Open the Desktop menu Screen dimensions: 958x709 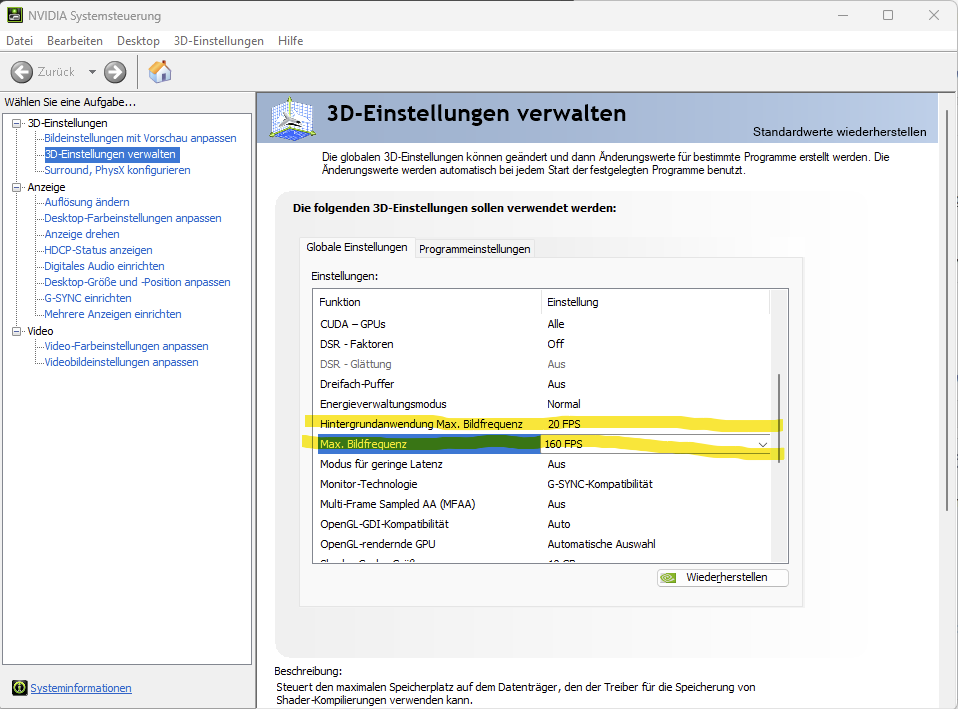click(139, 41)
